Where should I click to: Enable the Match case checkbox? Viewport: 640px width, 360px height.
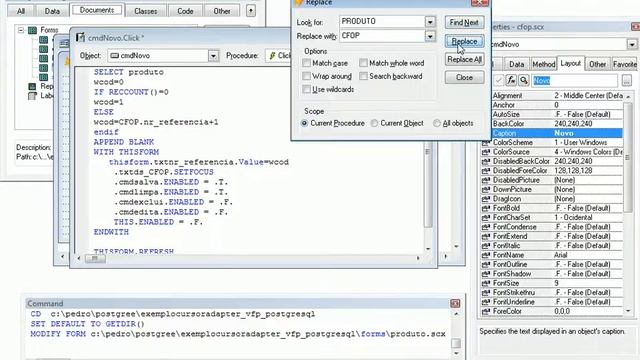point(307,63)
